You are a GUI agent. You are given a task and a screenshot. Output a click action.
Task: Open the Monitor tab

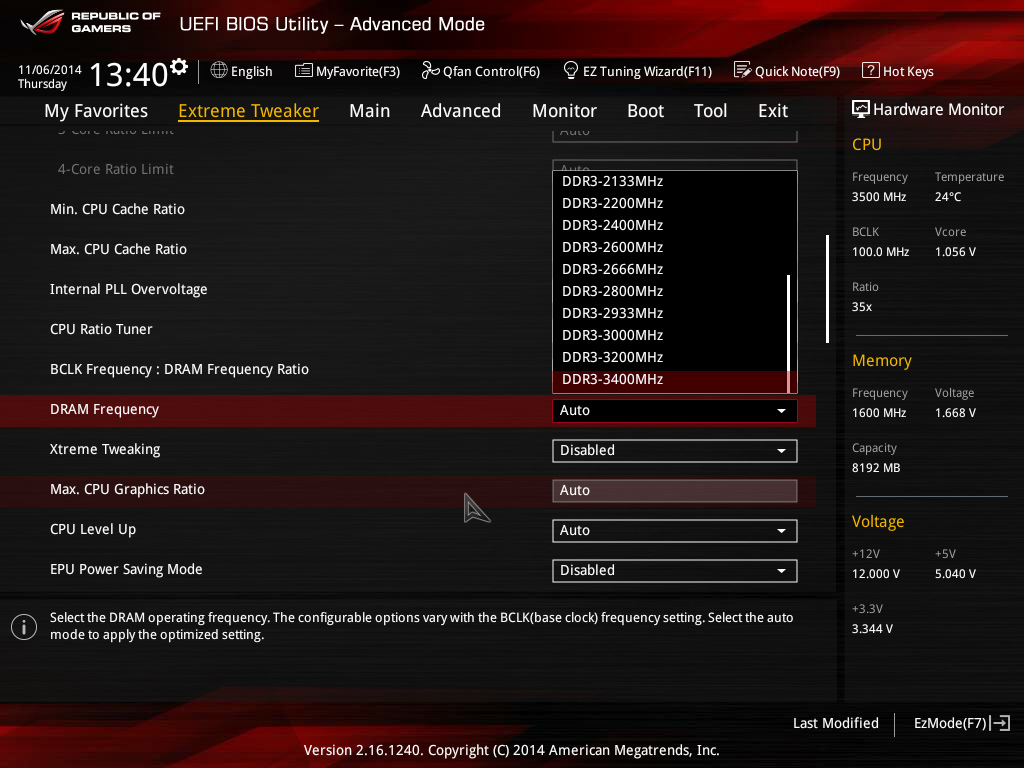coord(564,111)
